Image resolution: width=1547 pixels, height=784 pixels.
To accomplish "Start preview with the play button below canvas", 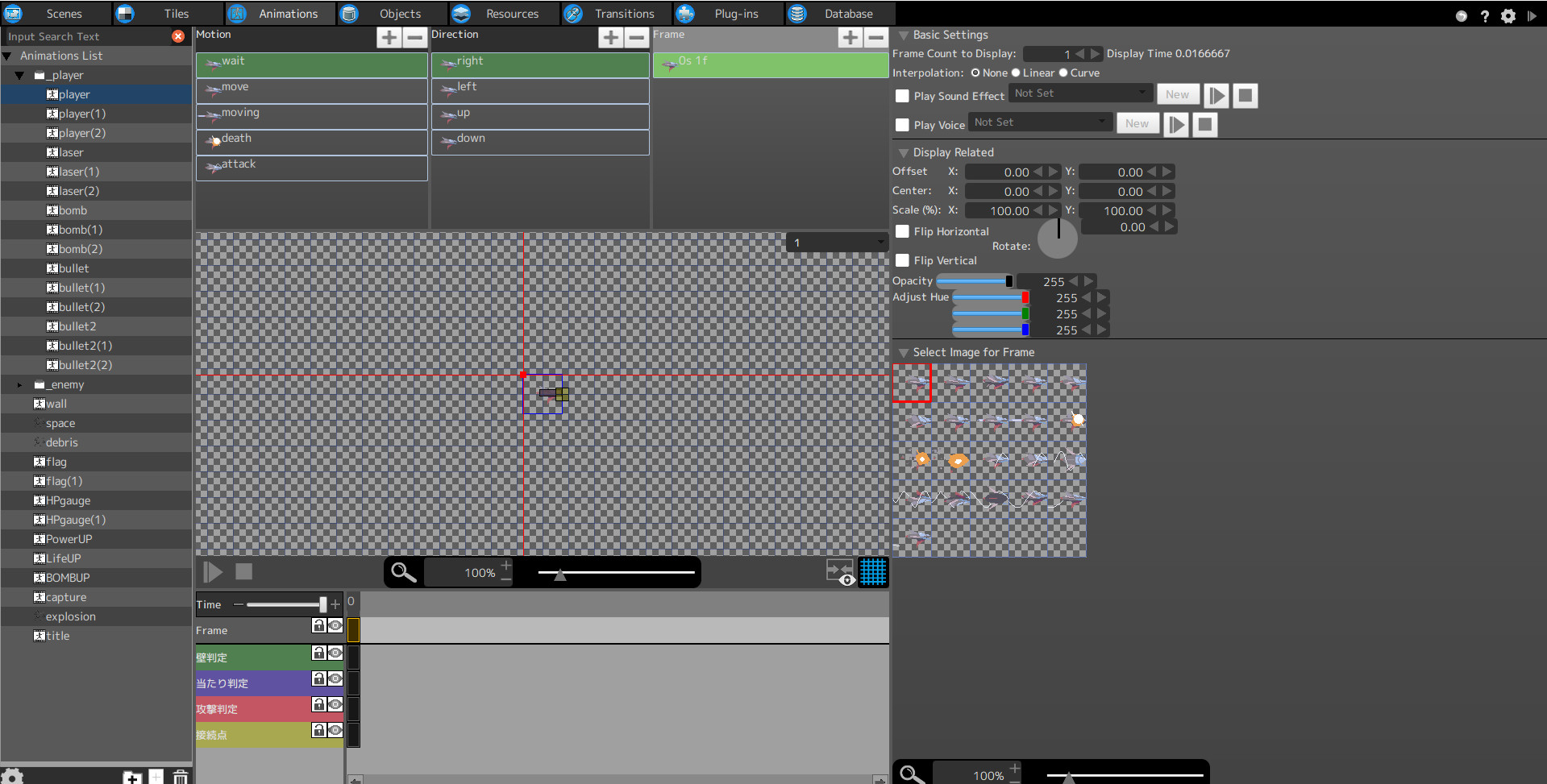I will pyautogui.click(x=213, y=572).
